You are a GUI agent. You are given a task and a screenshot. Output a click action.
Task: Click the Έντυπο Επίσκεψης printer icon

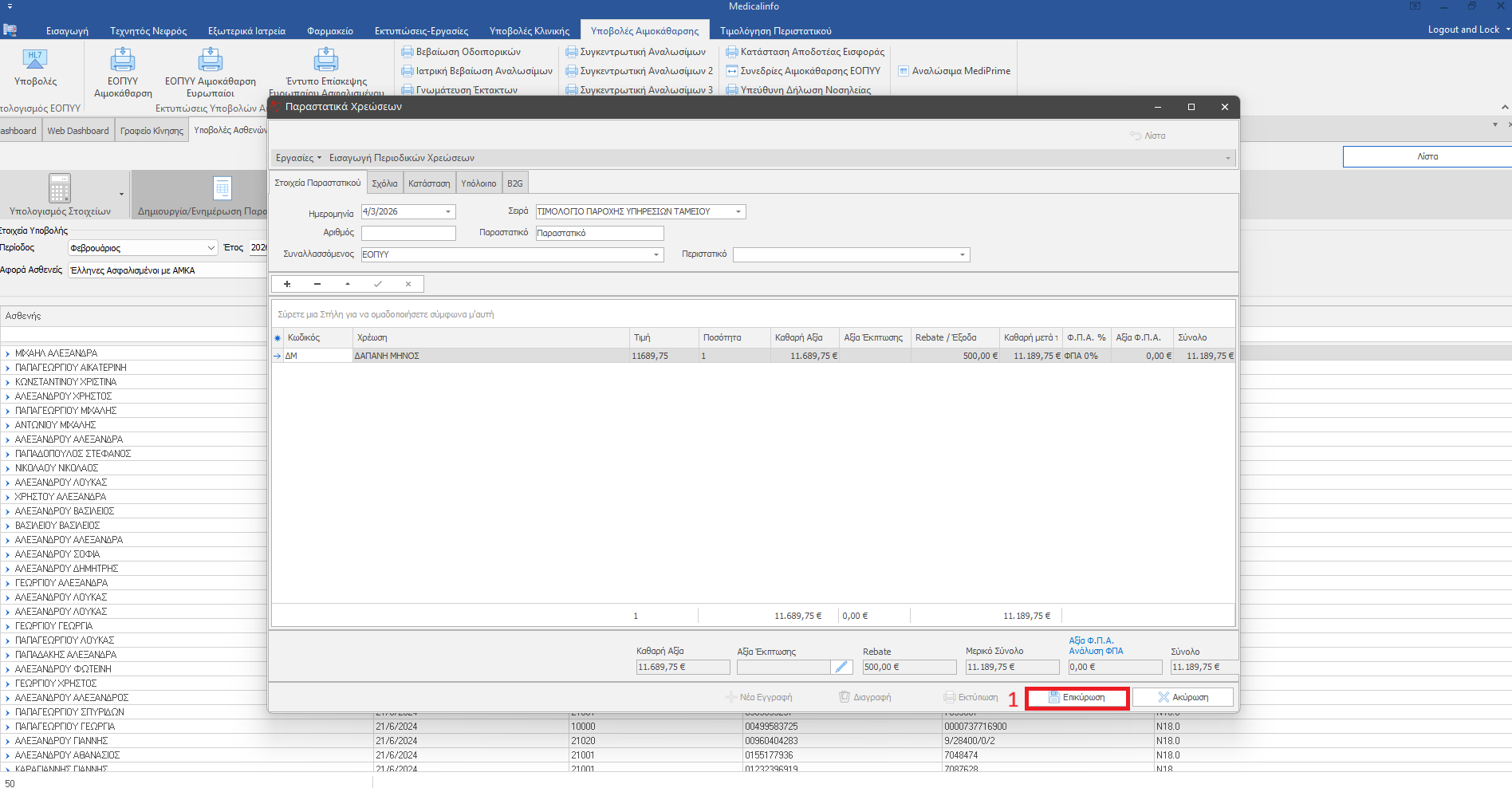click(x=325, y=60)
